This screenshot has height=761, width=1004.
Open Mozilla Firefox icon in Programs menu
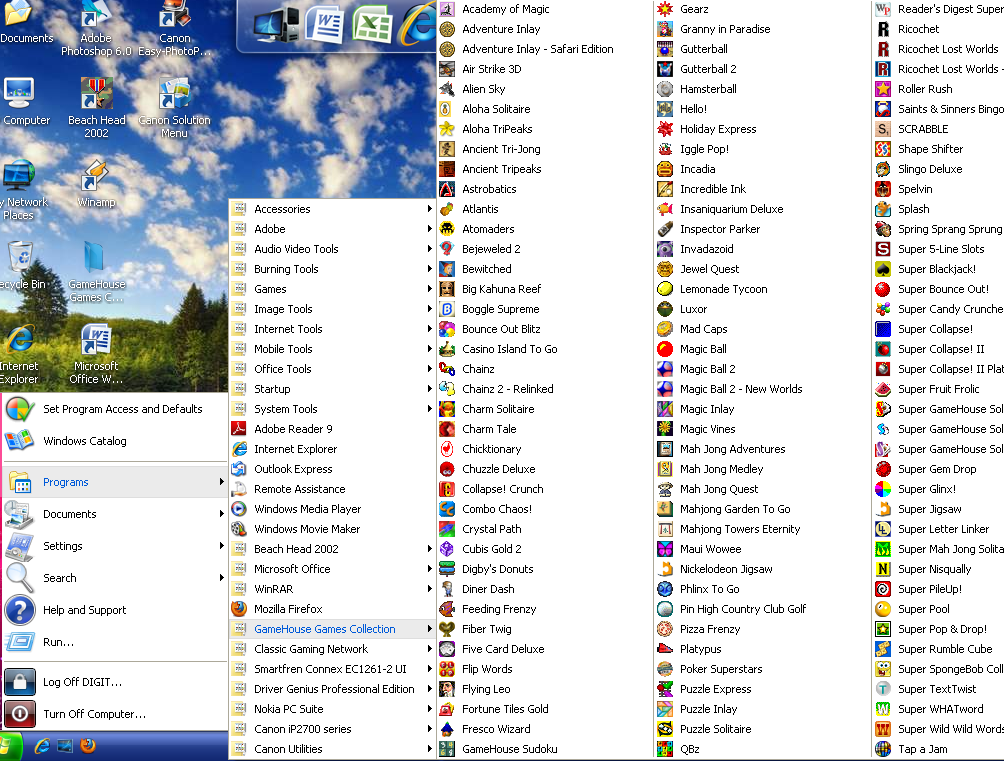pyautogui.click(x=239, y=609)
